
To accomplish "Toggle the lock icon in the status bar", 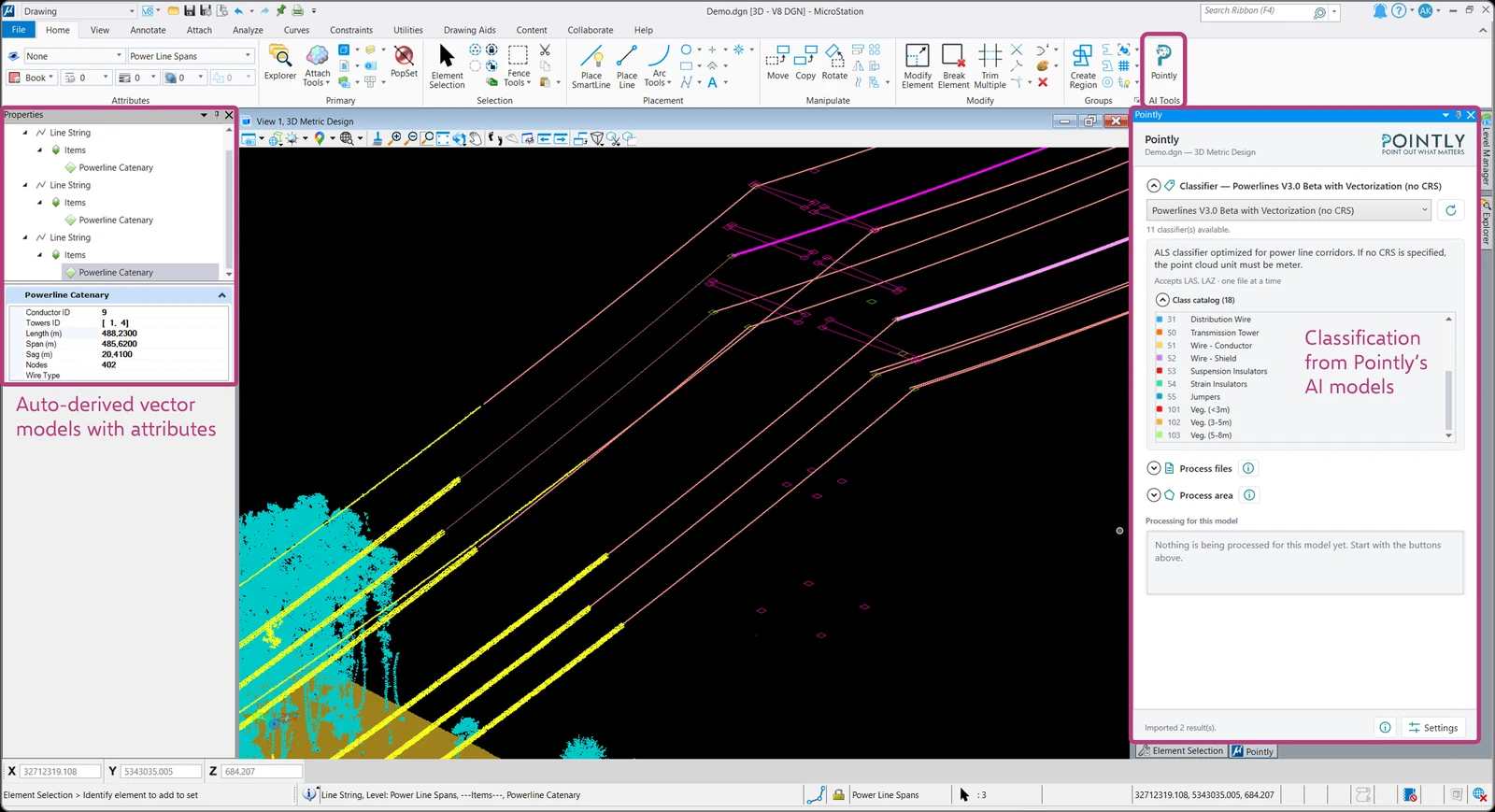I will click(838, 794).
